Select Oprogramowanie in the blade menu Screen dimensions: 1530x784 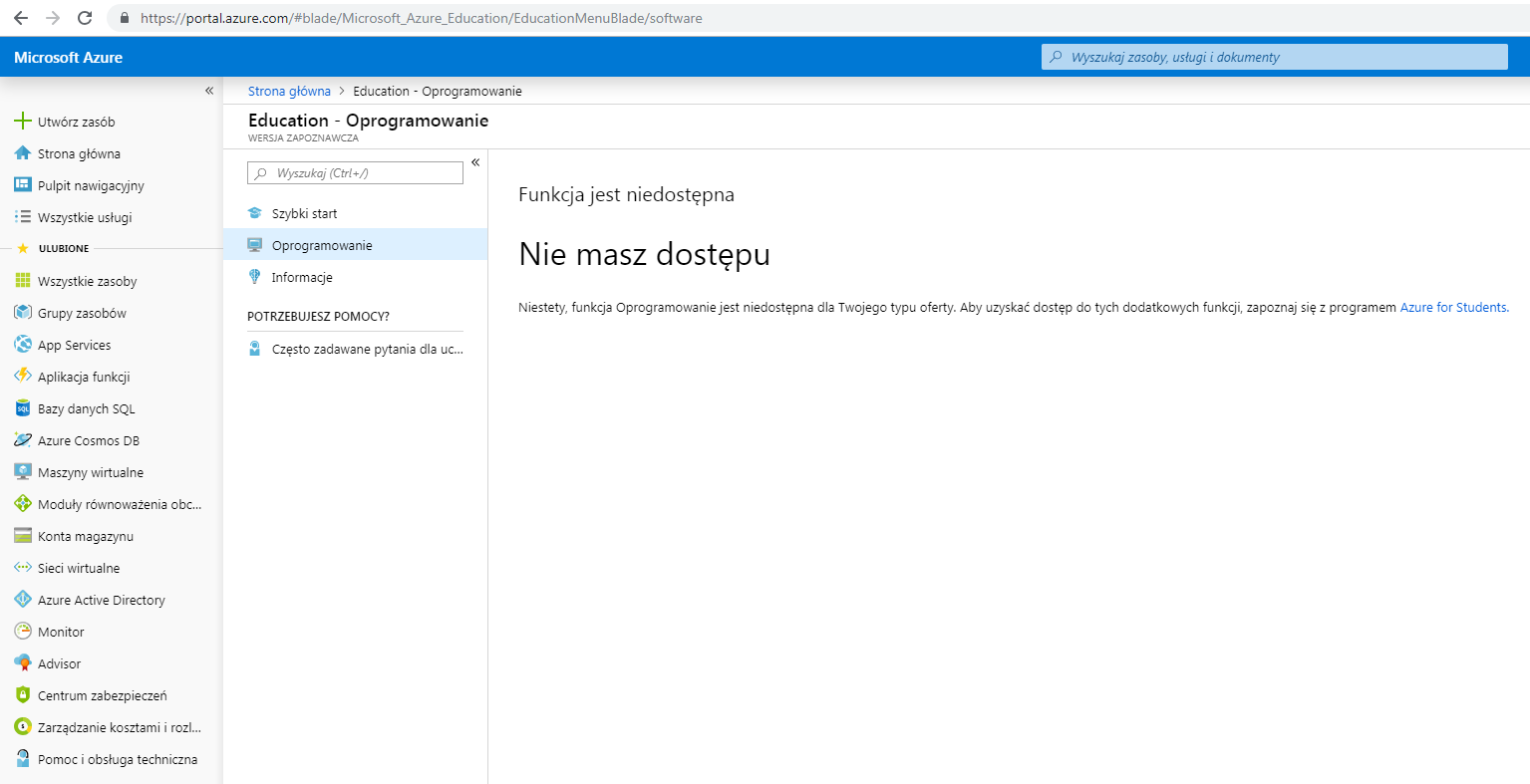pyautogui.click(x=355, y=245)
